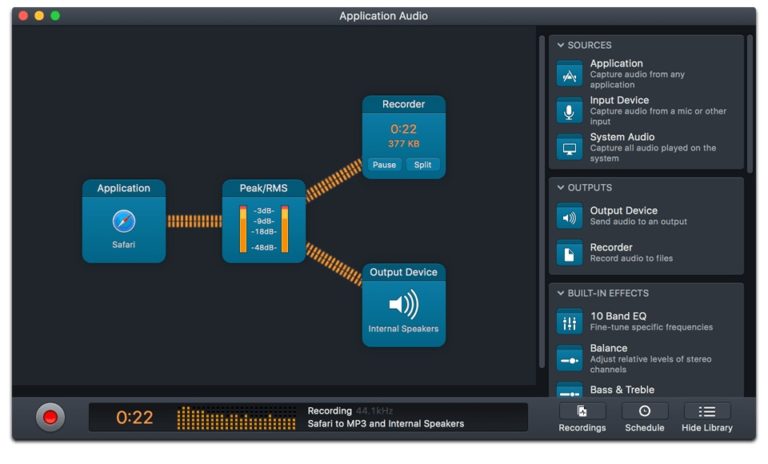
Task: Click the Output Device speaker icon in library
Action: [569, 217]
